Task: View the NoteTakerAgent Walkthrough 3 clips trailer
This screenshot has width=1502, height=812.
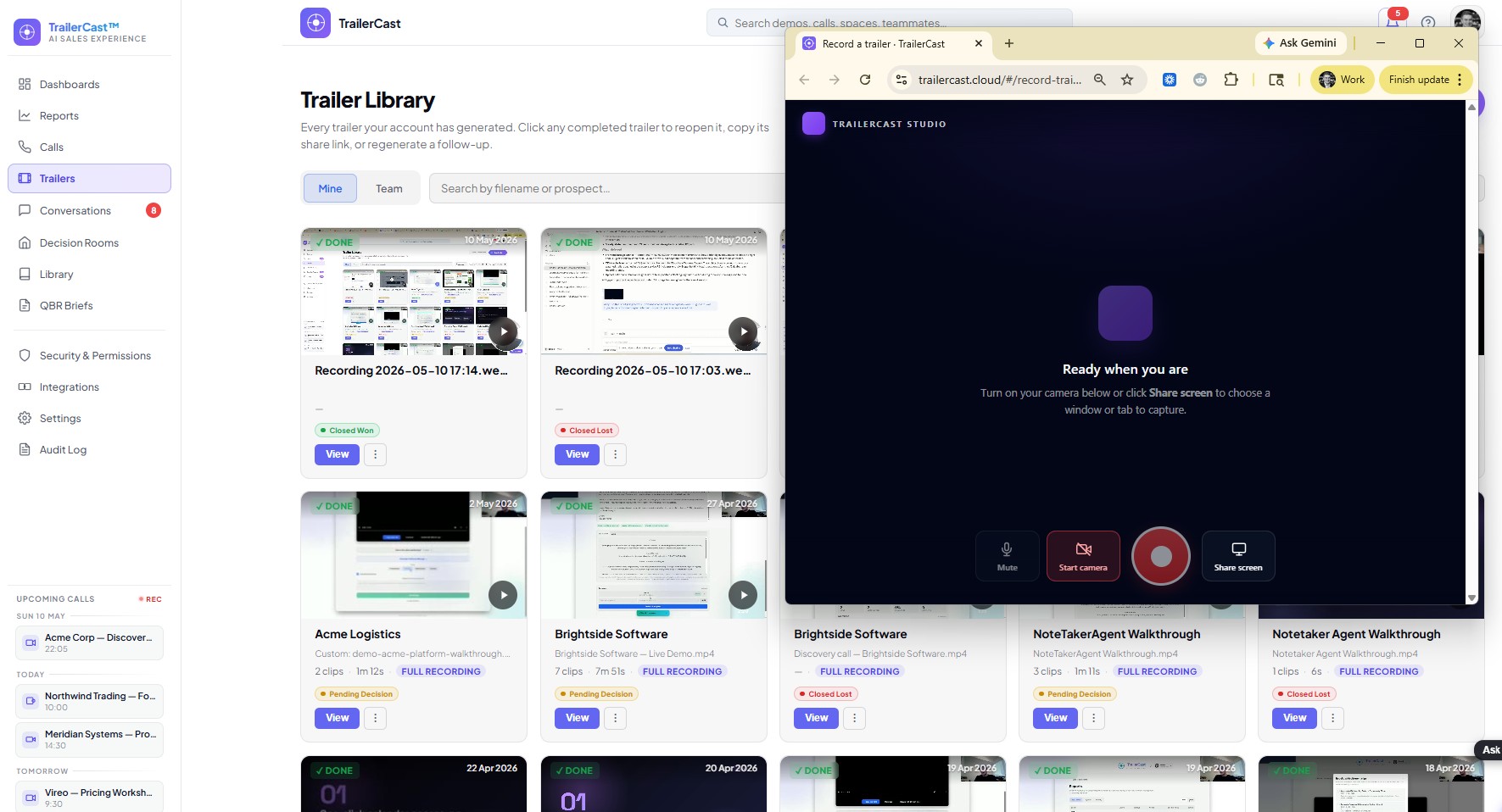Action: click(1056, 718)
